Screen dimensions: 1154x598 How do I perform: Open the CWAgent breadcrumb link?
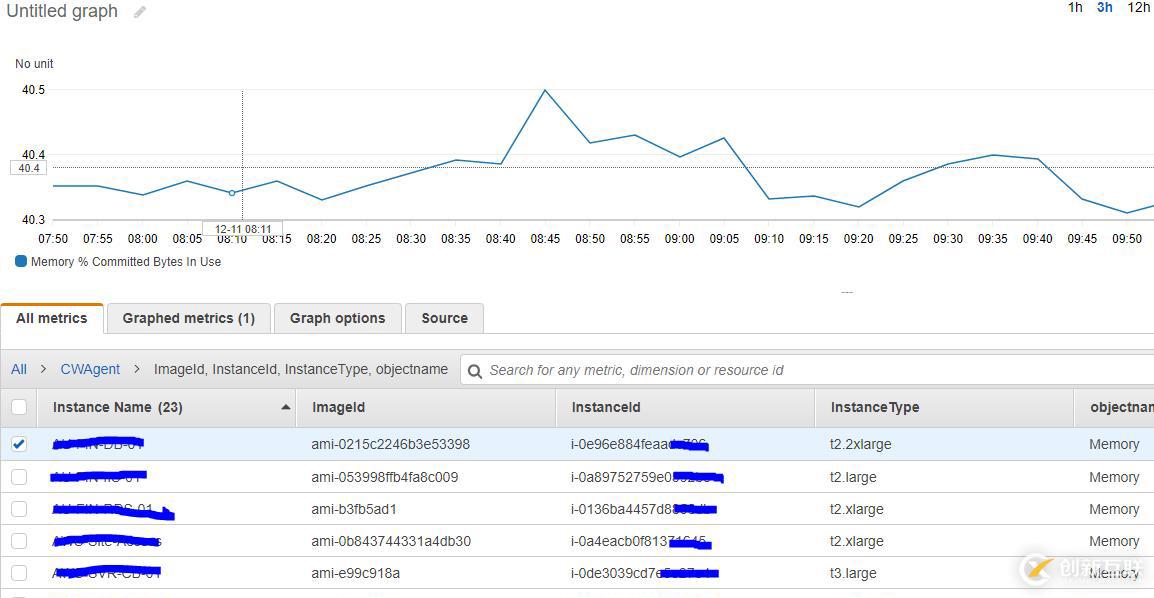tap(90, 369)
